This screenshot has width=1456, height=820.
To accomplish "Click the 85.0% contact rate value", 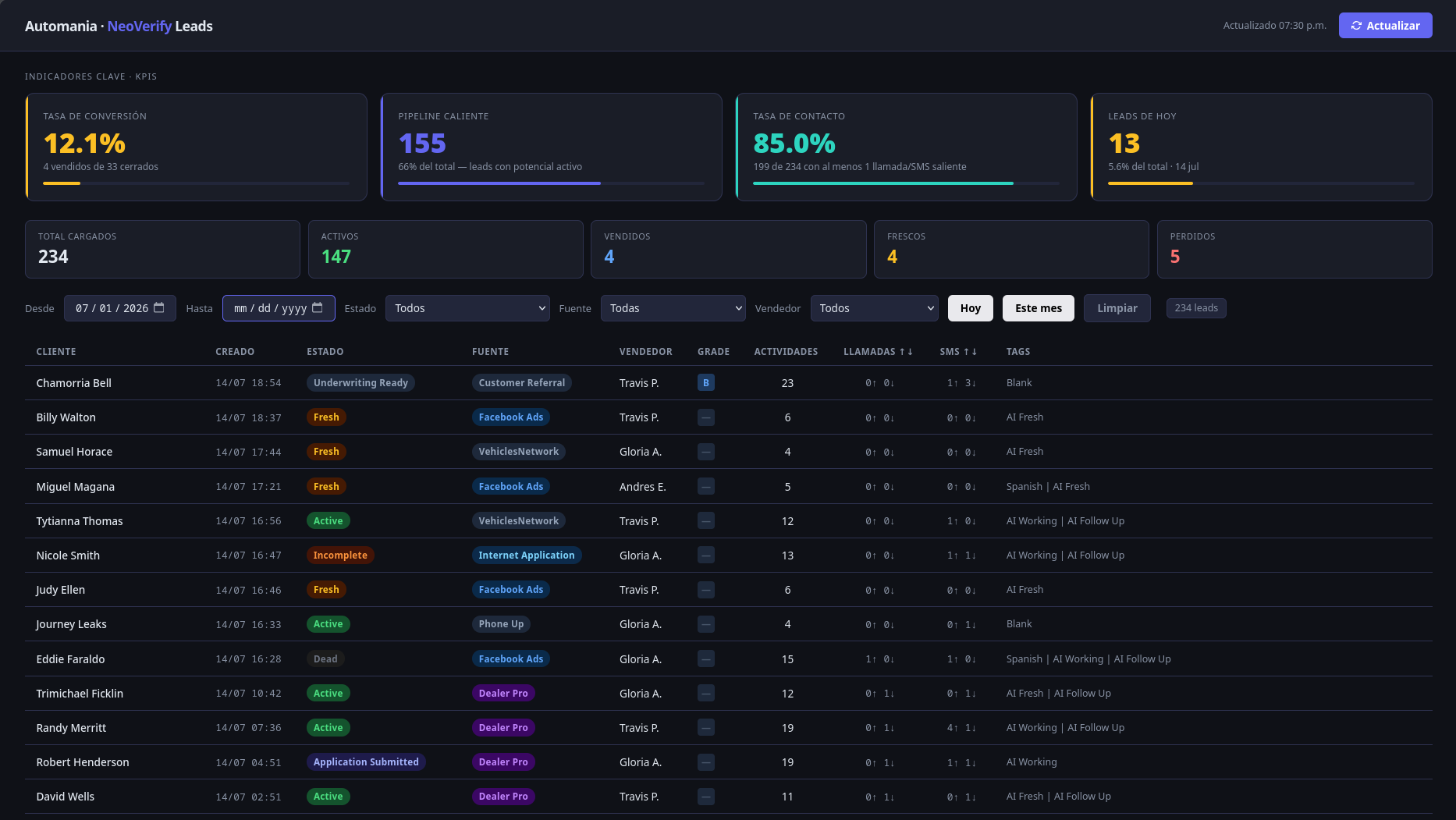I will click(794, 144).
